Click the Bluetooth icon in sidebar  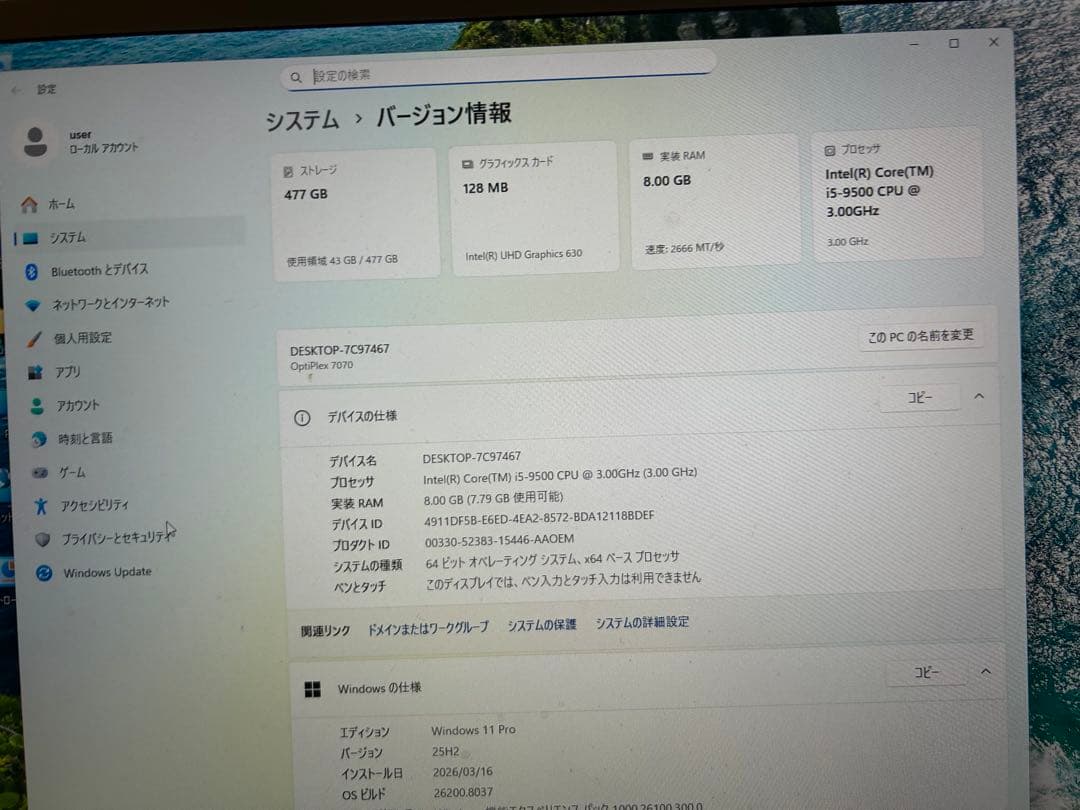tap(32, 271)
